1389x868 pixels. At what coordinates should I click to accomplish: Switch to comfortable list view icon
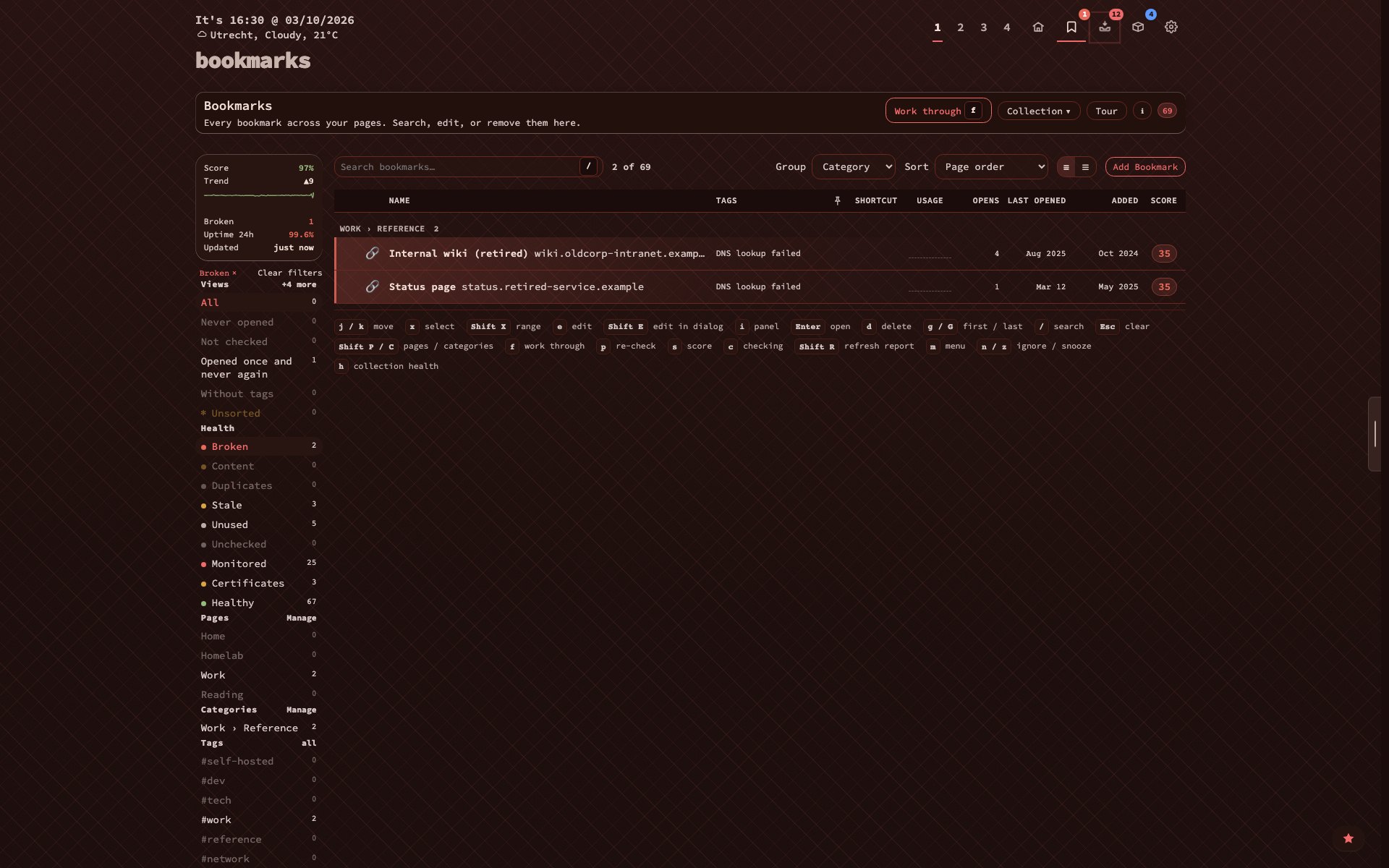coord(1085,167)
